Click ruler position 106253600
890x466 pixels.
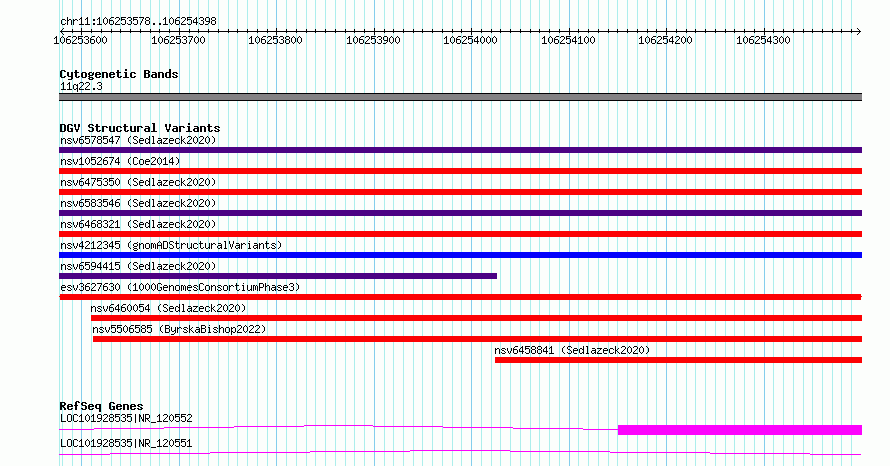point(80,40)
